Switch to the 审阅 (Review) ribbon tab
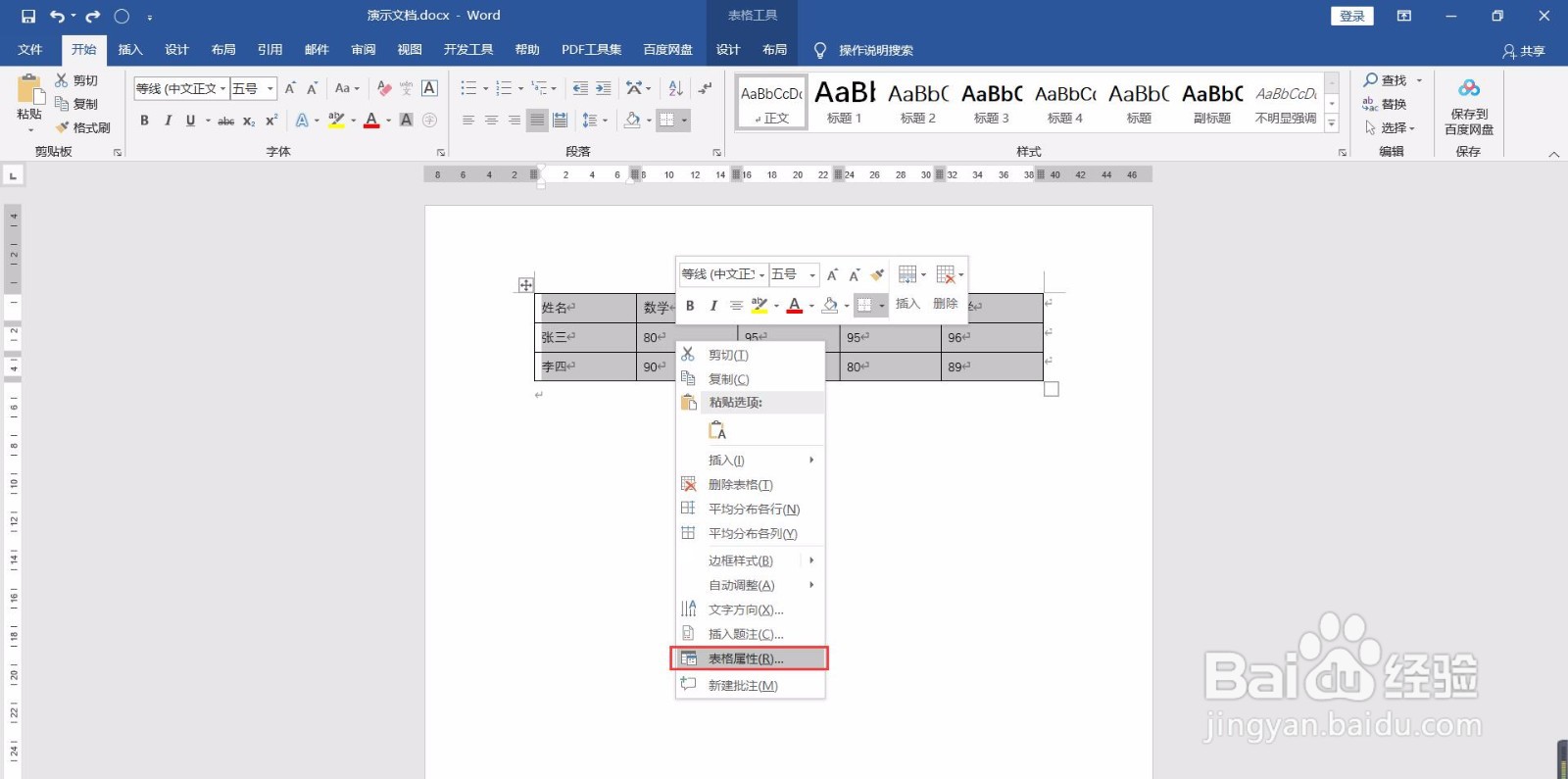1568x779 pixels. (364, 49)
